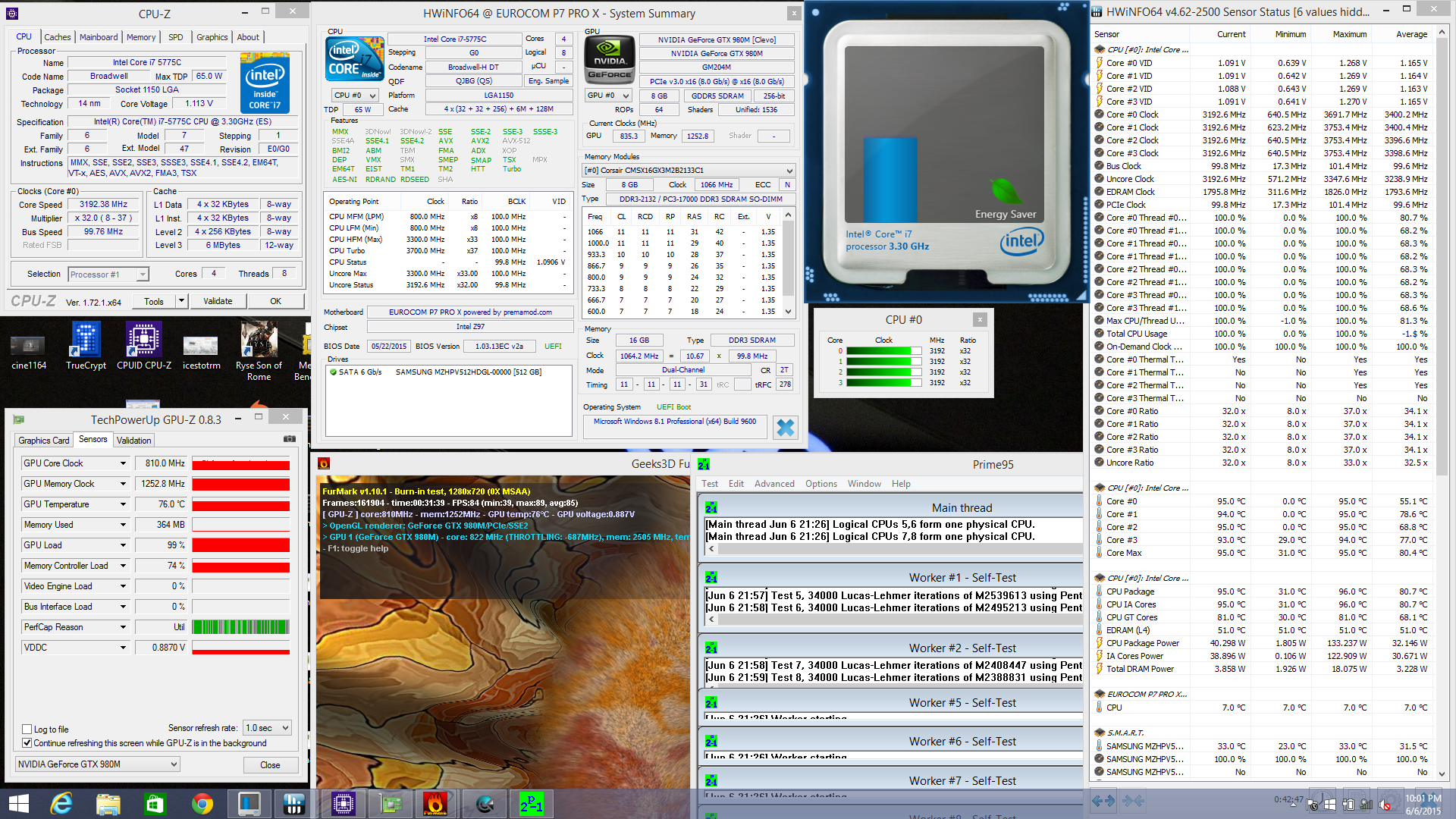
Task: Open the Prime95 Advanced menu
Action: pos(774,484)
